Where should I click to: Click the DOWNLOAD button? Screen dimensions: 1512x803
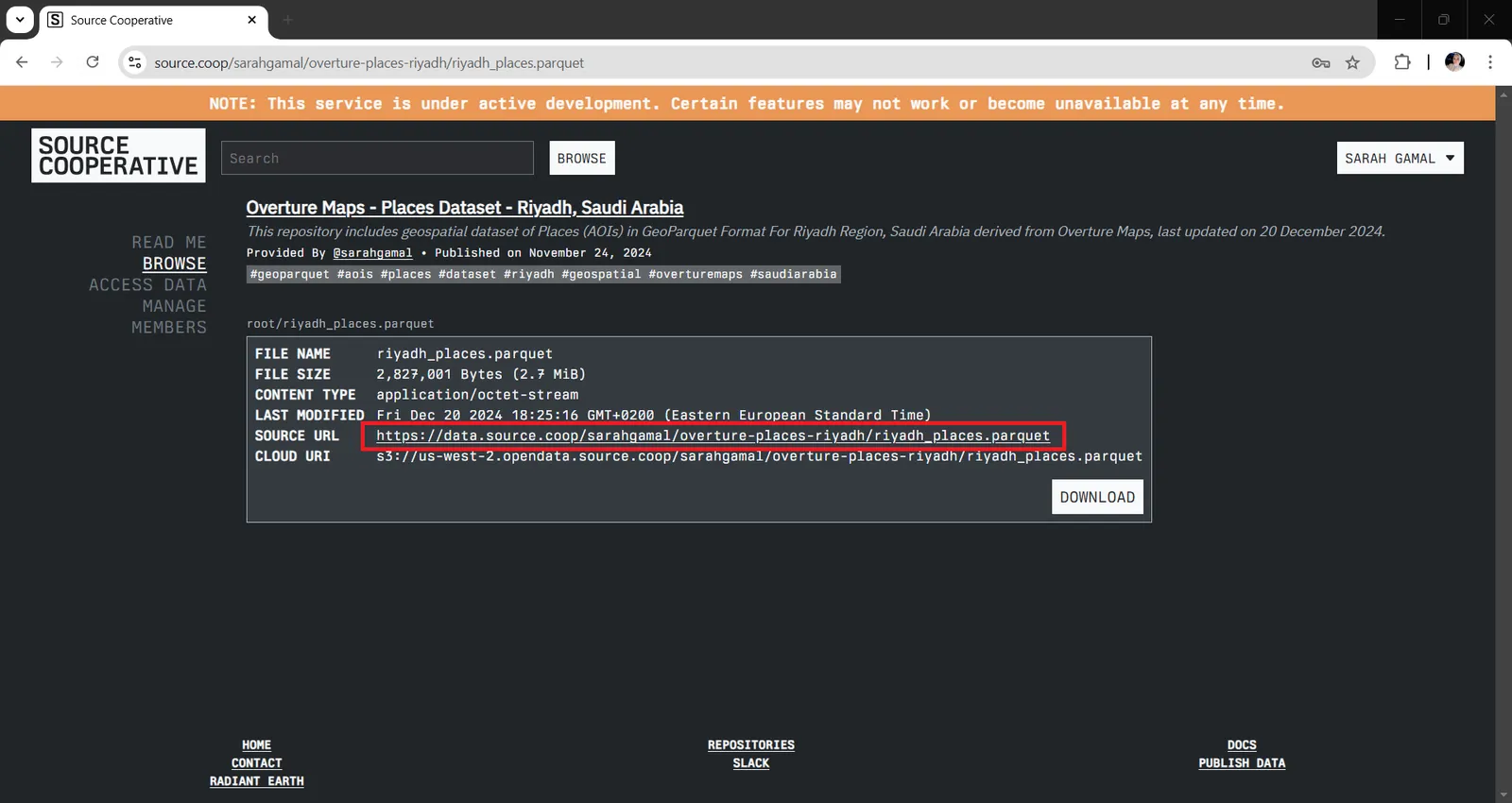pos(1097,497)
